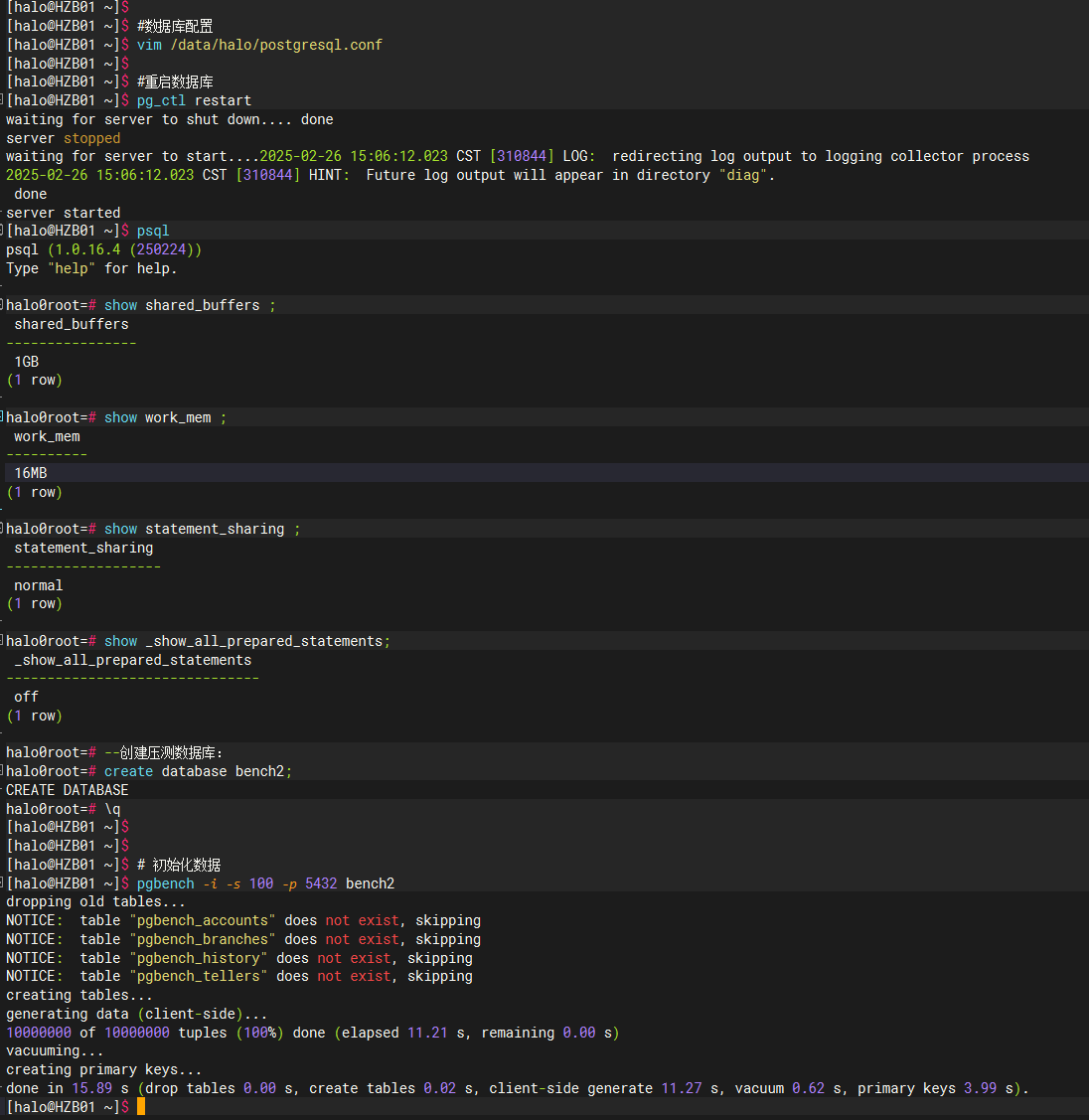Click the "10000000 of 10000000 tuples" progress line

tap(313, 1033)
